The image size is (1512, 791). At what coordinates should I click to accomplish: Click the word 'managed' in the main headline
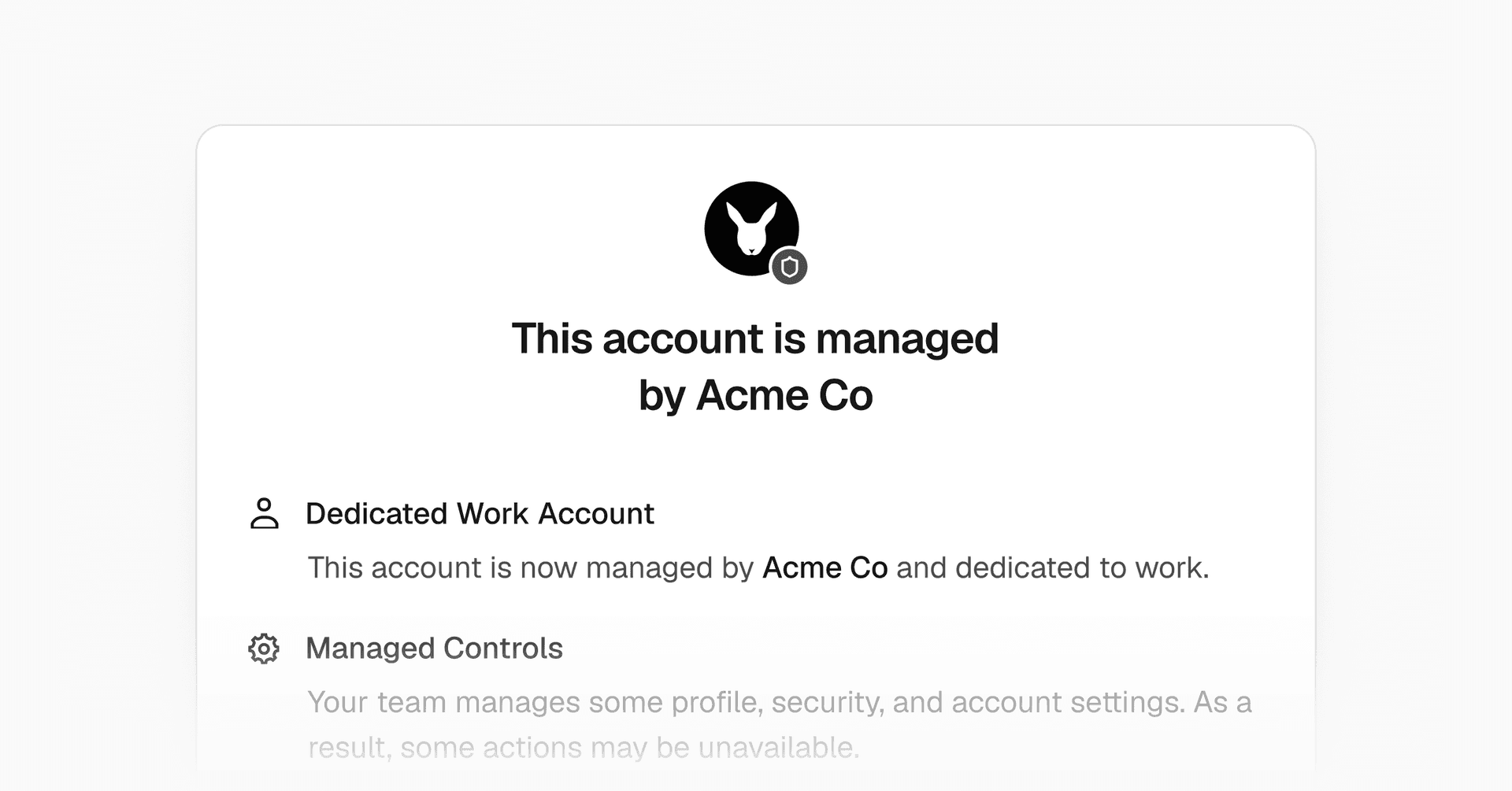[x=907, y=340]
